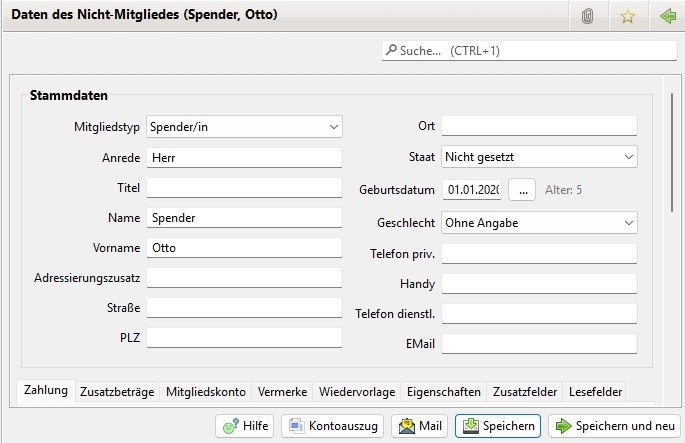This screenshot has width=685, height=443.
Task: Click the vertical scrollbar on the right
Action: click(672, 150)
